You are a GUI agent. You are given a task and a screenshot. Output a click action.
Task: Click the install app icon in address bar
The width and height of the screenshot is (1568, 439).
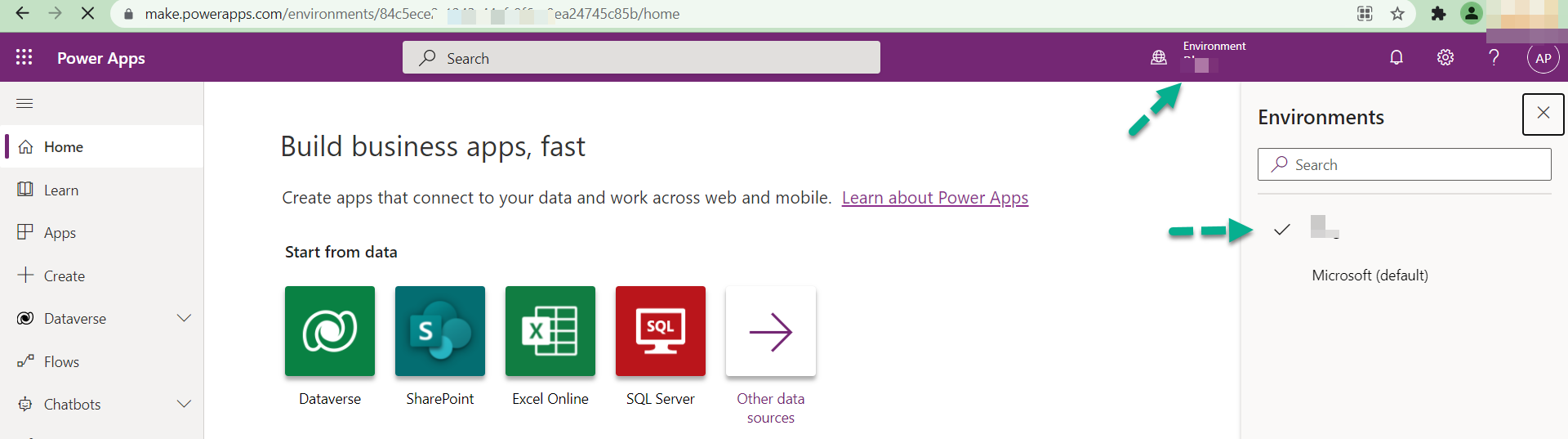tap(1365, 13)
